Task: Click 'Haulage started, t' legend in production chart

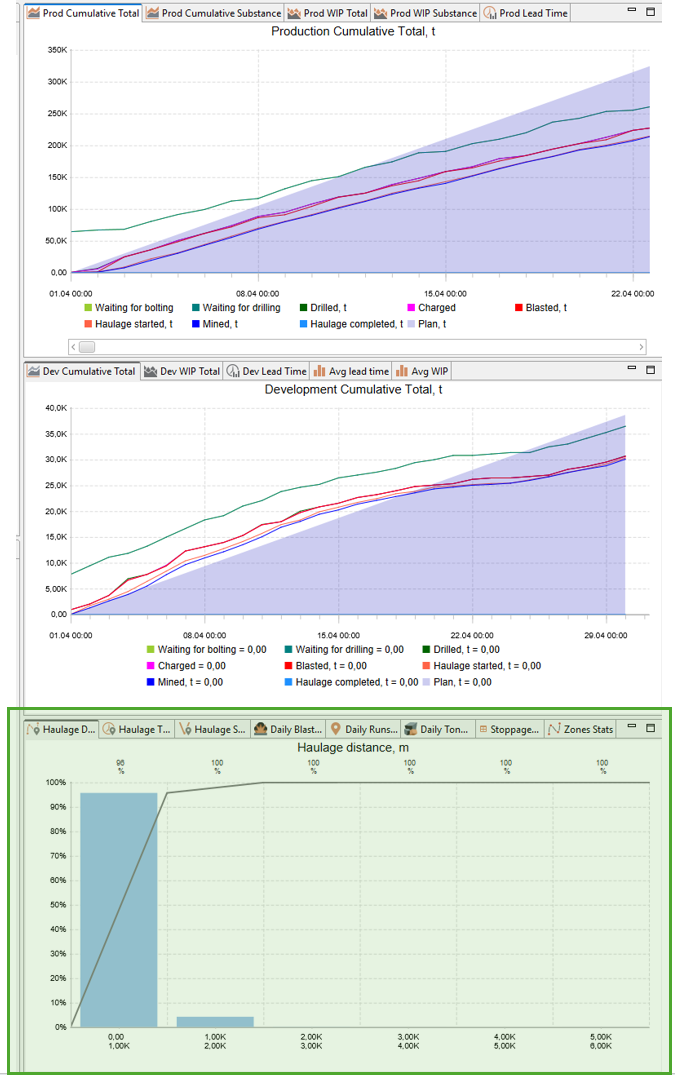Action: tap(128, 324)
